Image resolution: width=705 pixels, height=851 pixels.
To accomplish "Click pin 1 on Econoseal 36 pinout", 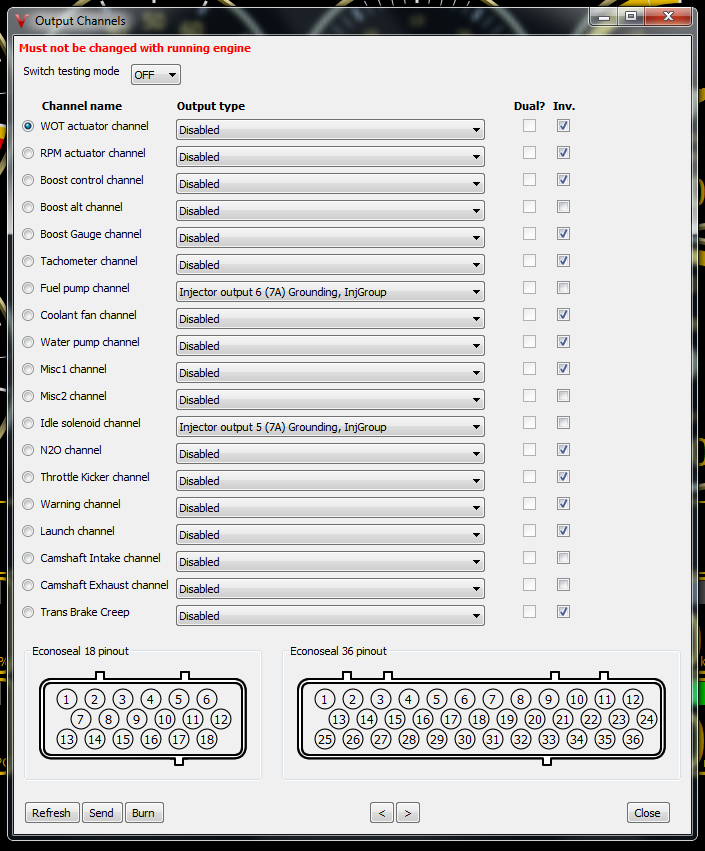I will (x=324, y=699).
